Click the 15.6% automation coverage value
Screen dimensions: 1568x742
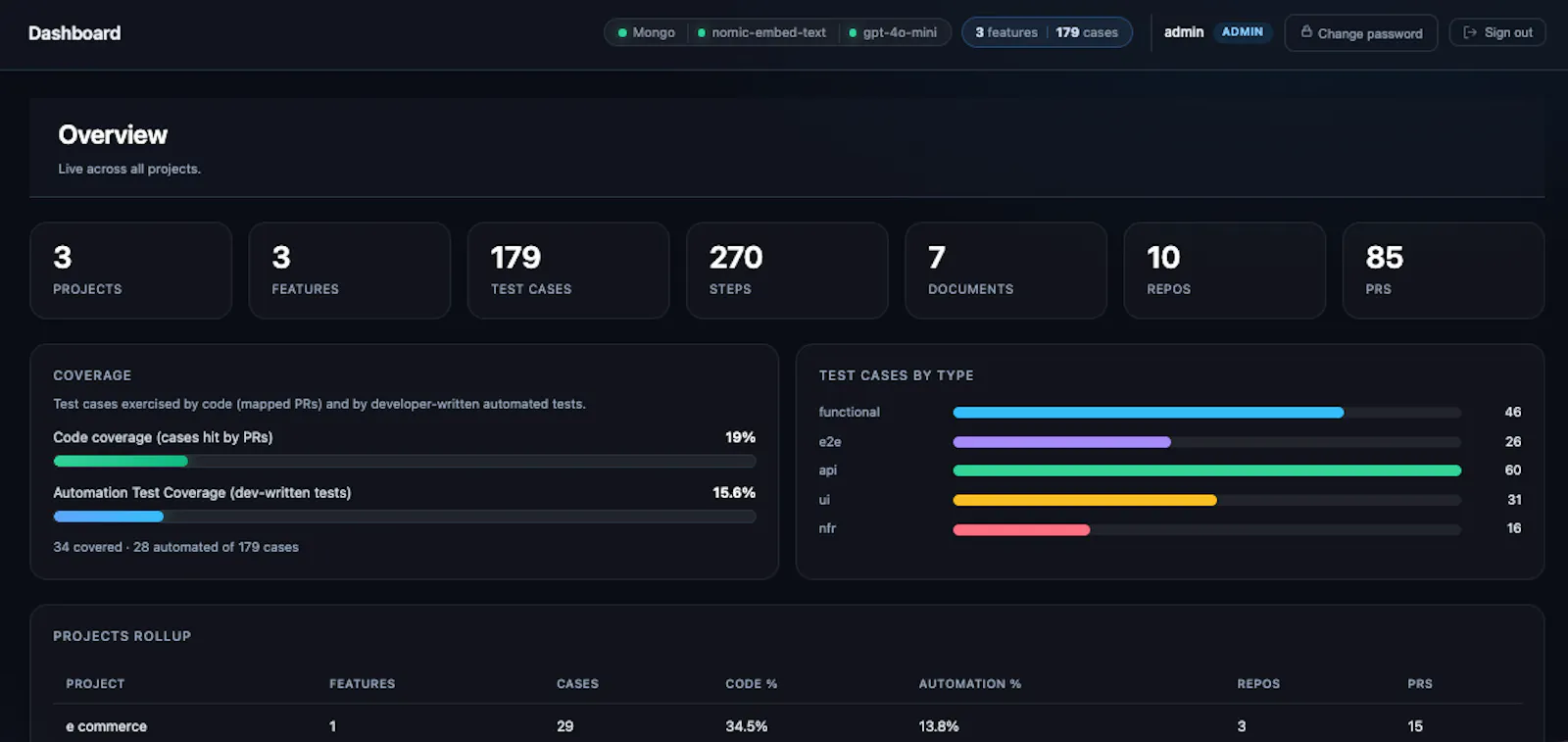tap(734, 493)
